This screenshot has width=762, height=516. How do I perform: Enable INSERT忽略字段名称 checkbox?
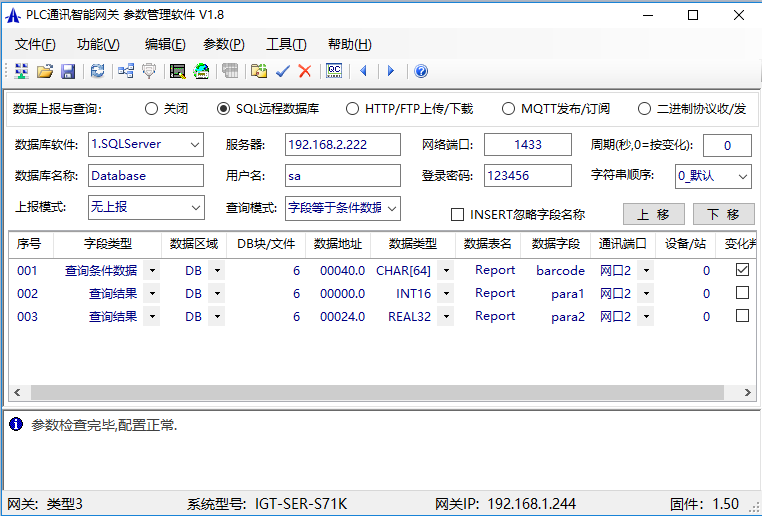tap(458, 214)
